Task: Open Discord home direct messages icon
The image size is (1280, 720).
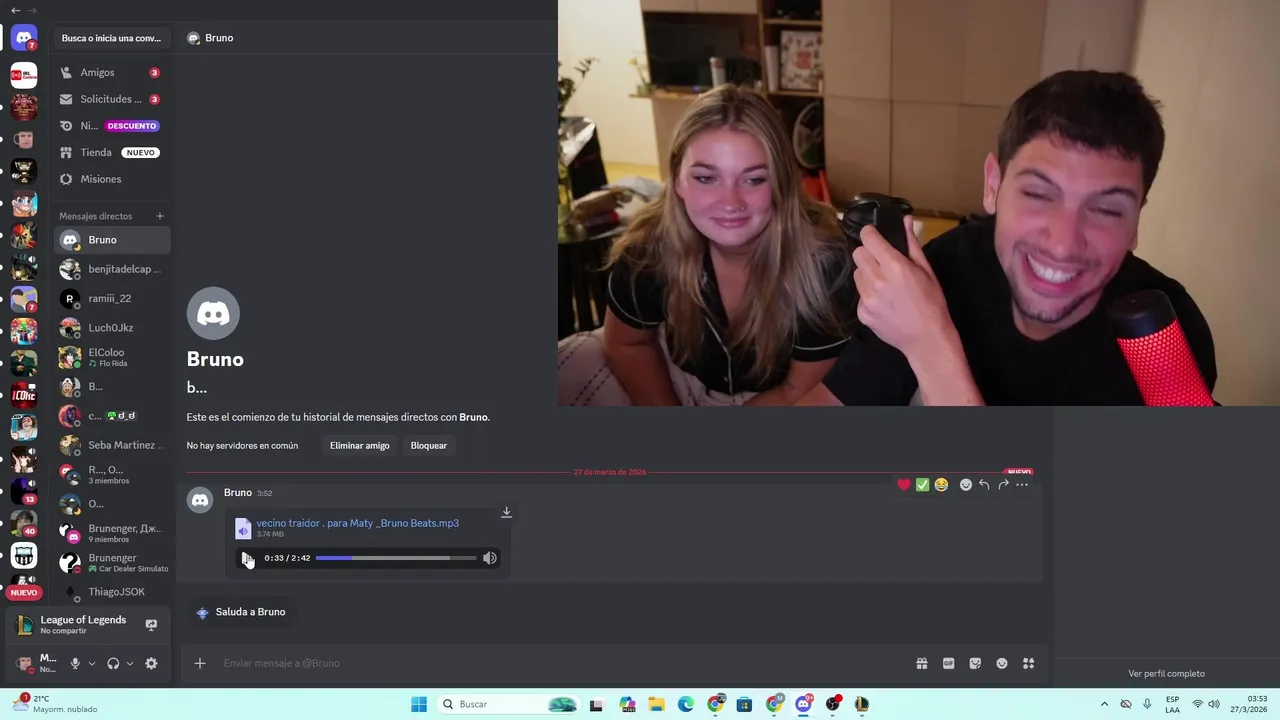Action: point(24,38)
